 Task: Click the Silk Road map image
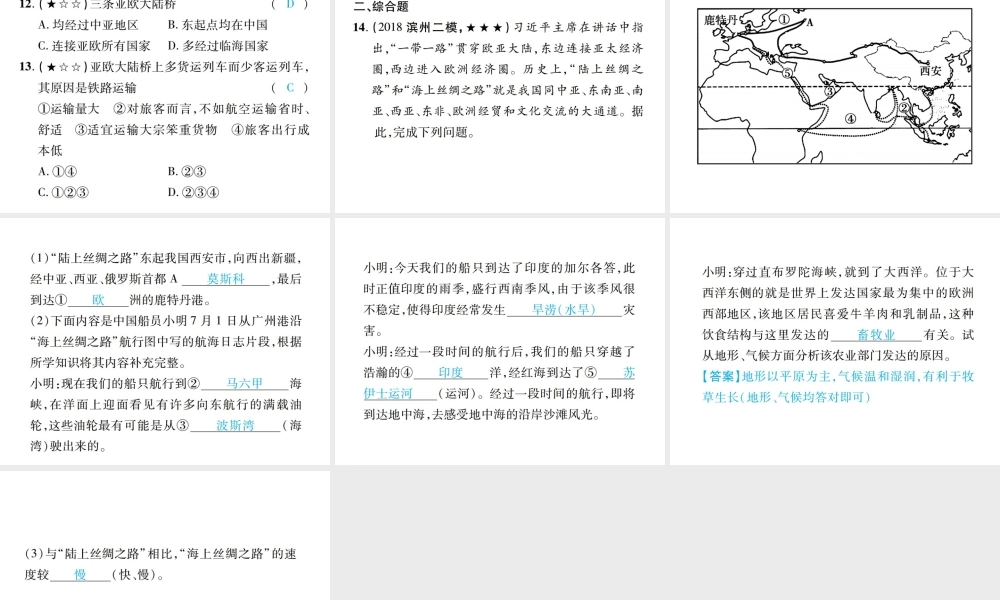[x=835, y=86]
